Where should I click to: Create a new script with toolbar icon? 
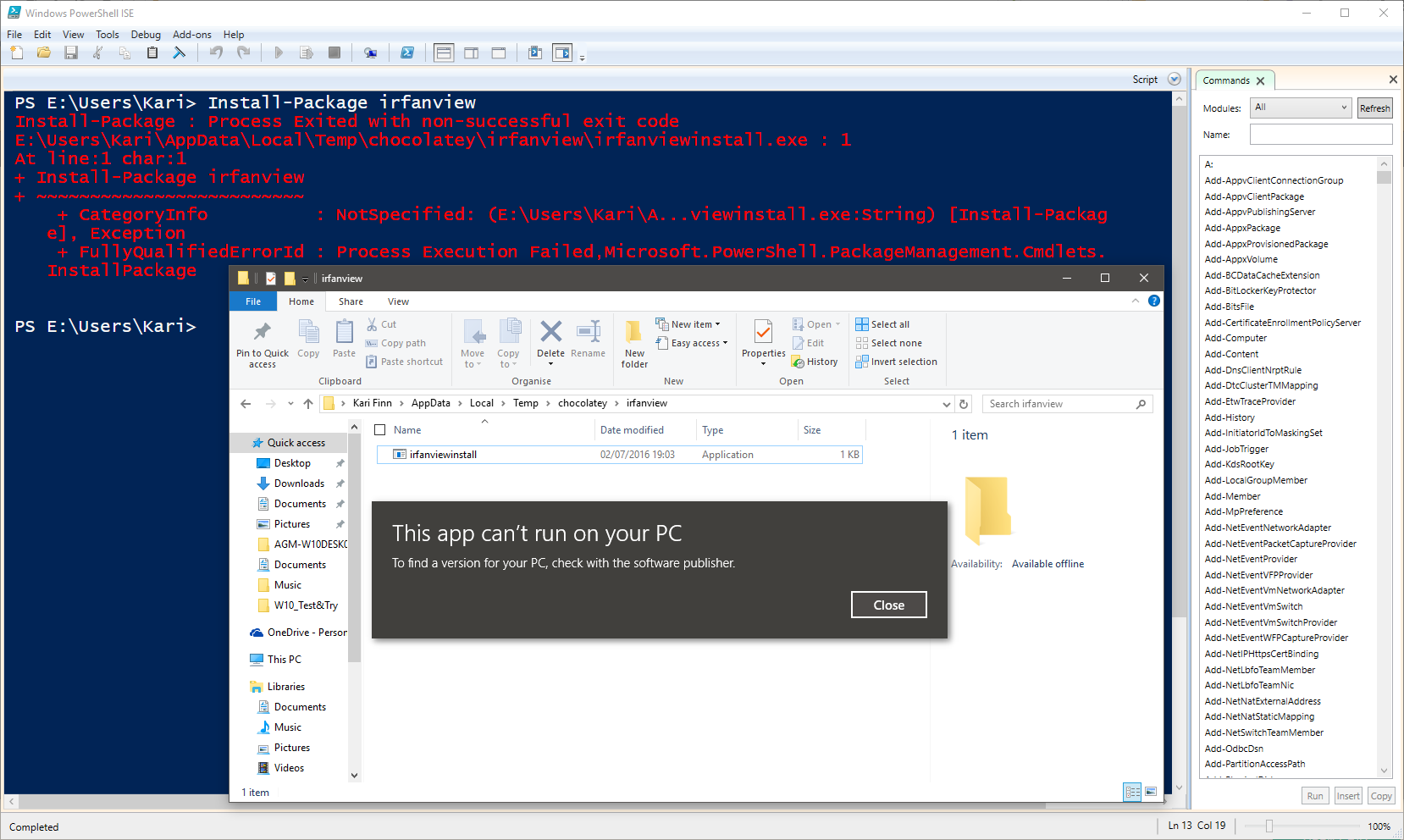(x=17, y=52)
